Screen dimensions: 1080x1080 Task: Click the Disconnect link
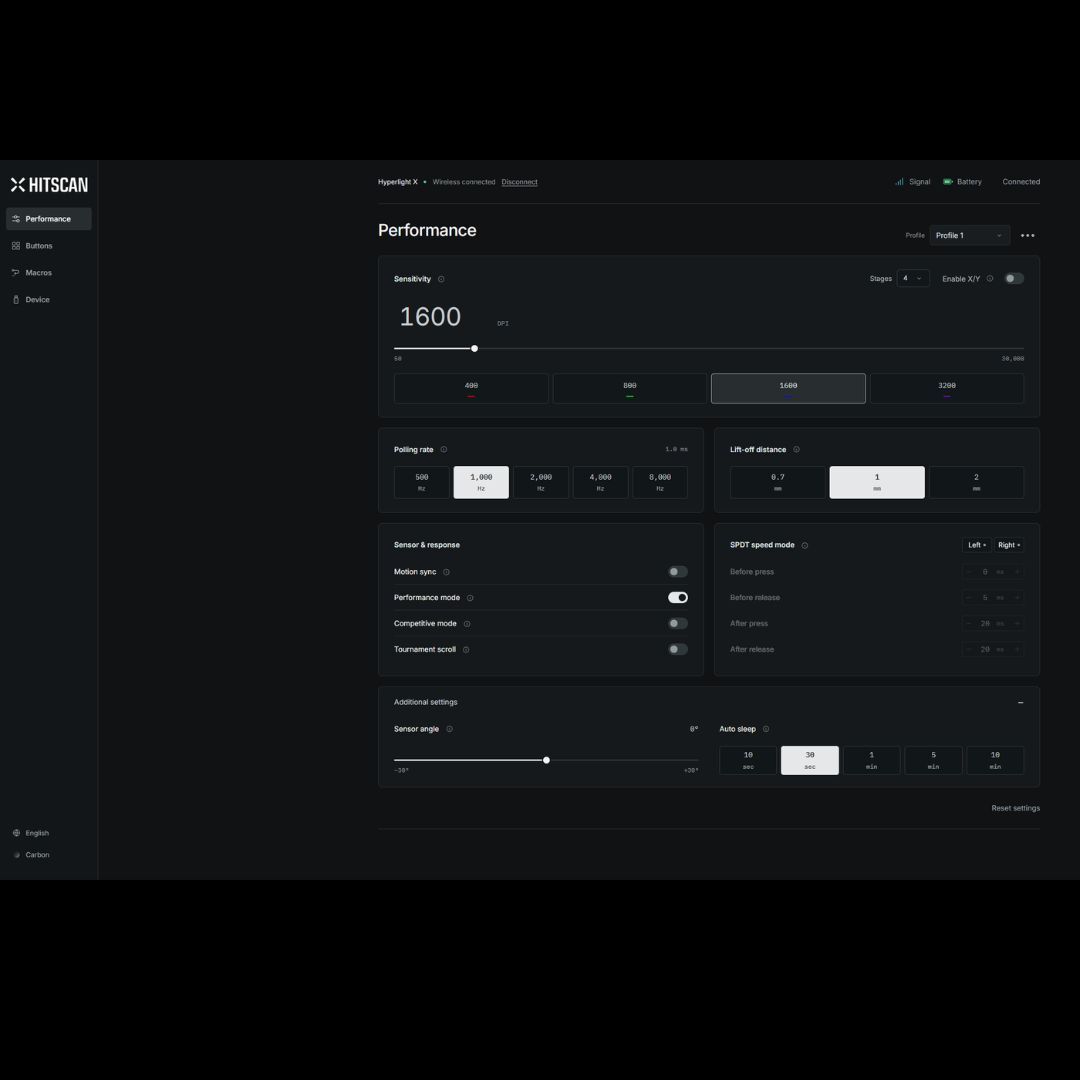[519, 182]
